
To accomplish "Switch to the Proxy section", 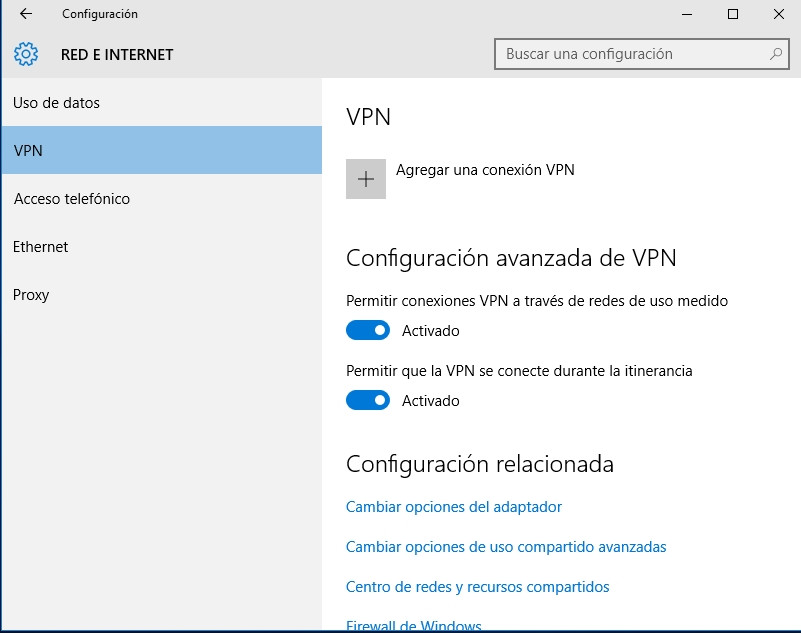I will pos(31,295).
